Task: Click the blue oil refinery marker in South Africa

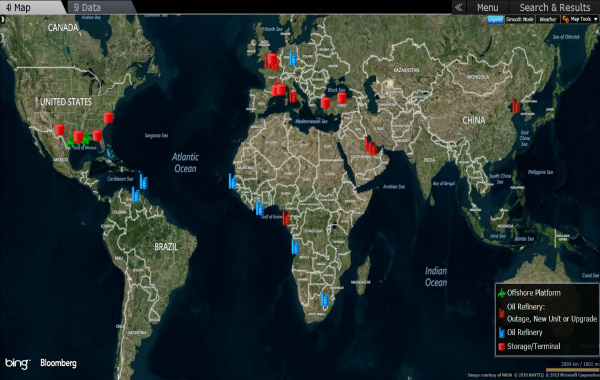Action: [x=324, y=298]
